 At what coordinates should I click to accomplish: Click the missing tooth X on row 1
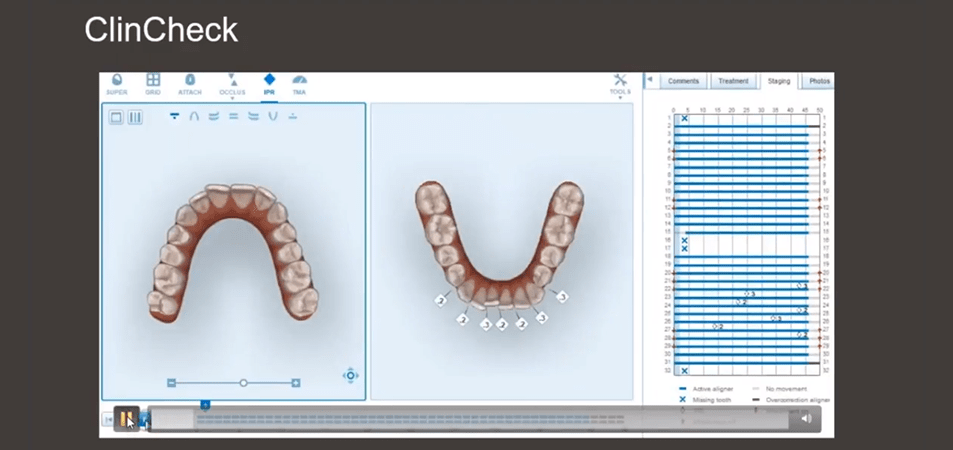tap(684, 118)
